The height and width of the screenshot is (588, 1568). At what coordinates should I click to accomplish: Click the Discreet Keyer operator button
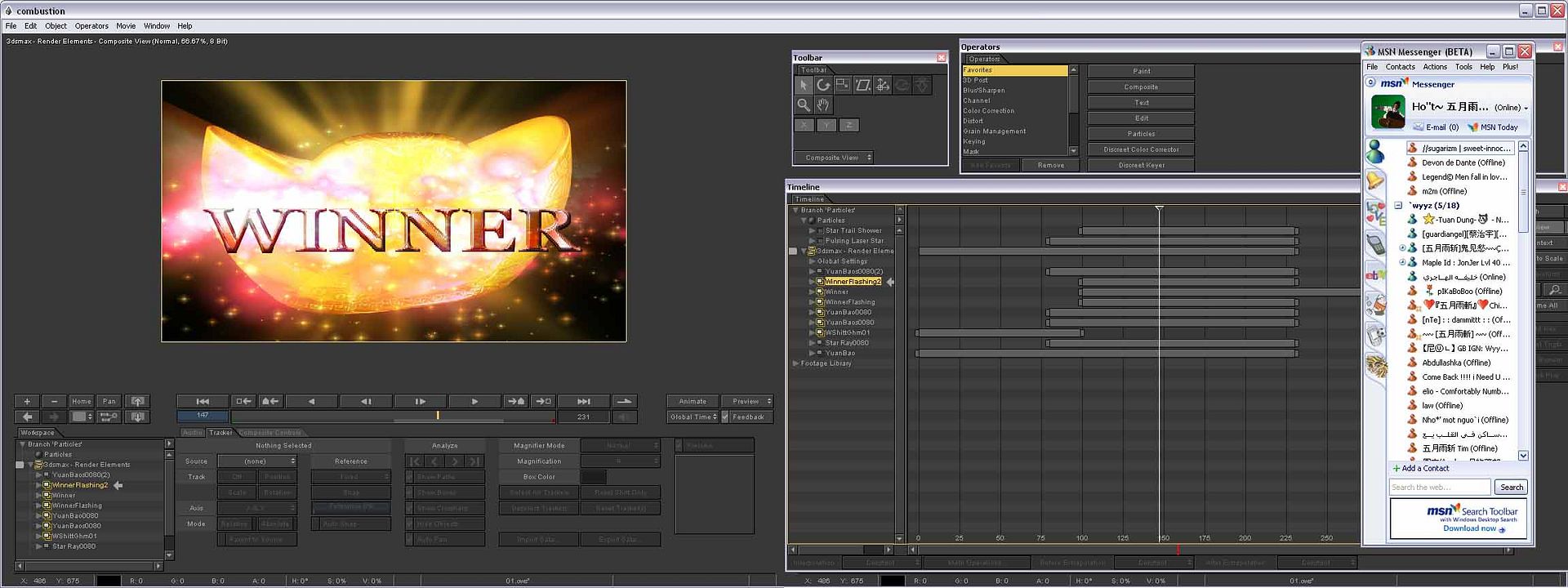(1141, 165)
